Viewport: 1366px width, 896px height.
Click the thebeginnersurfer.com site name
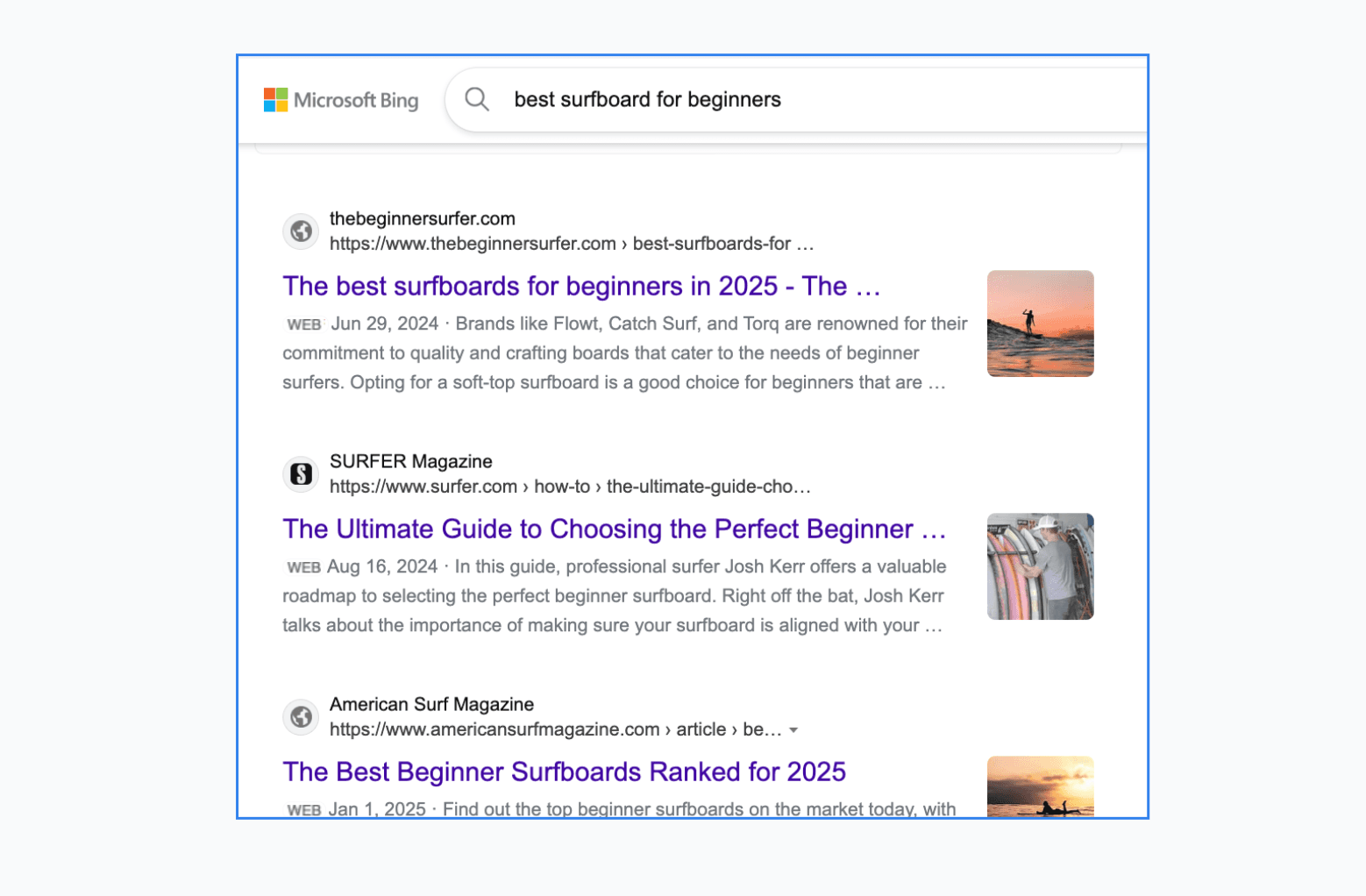(422, 219)
